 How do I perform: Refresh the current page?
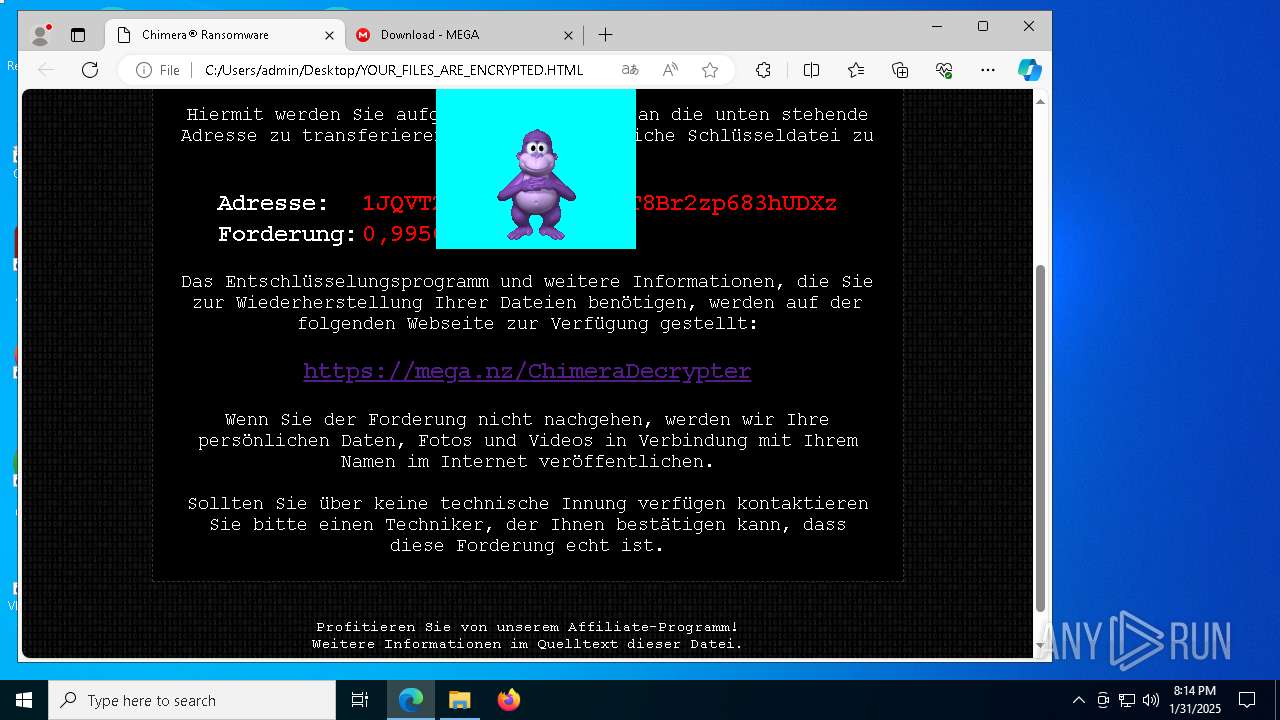[90, 70]
